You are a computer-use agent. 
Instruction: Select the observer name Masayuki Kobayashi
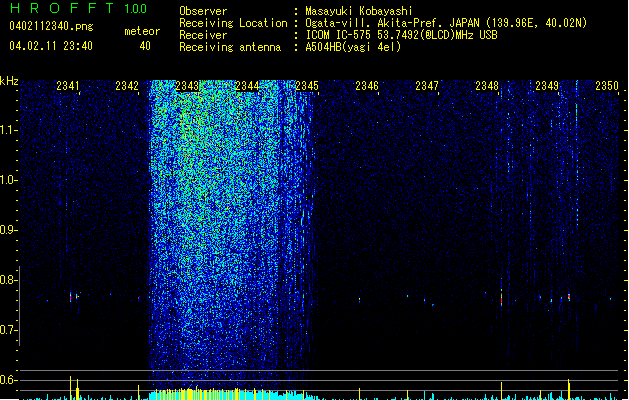(359, 11)
